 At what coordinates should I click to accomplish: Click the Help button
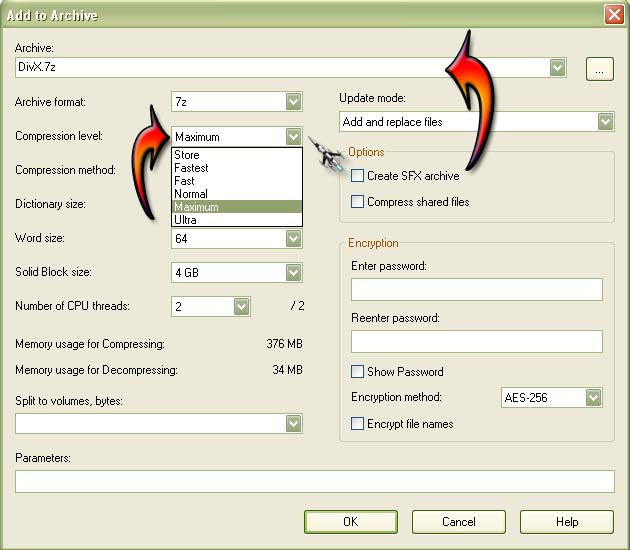[x=567, y=522]
